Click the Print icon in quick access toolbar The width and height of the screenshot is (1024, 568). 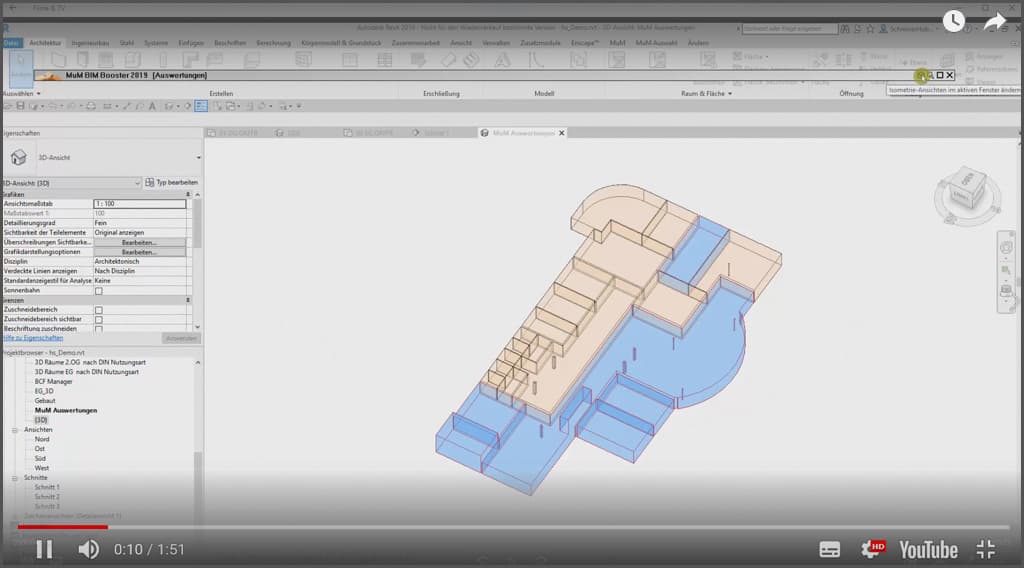tap(91, 106)
